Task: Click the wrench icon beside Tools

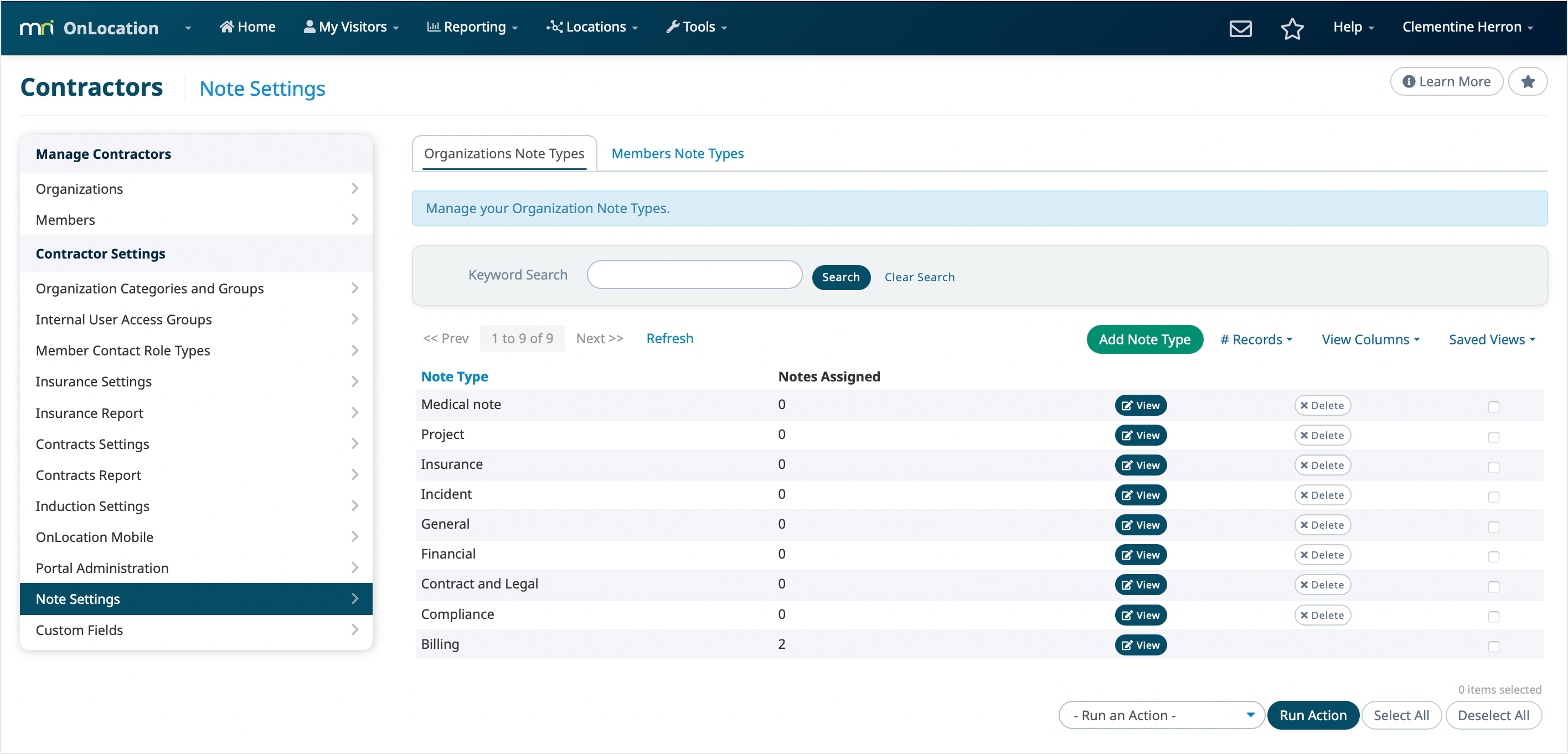Action: (673, 26)
